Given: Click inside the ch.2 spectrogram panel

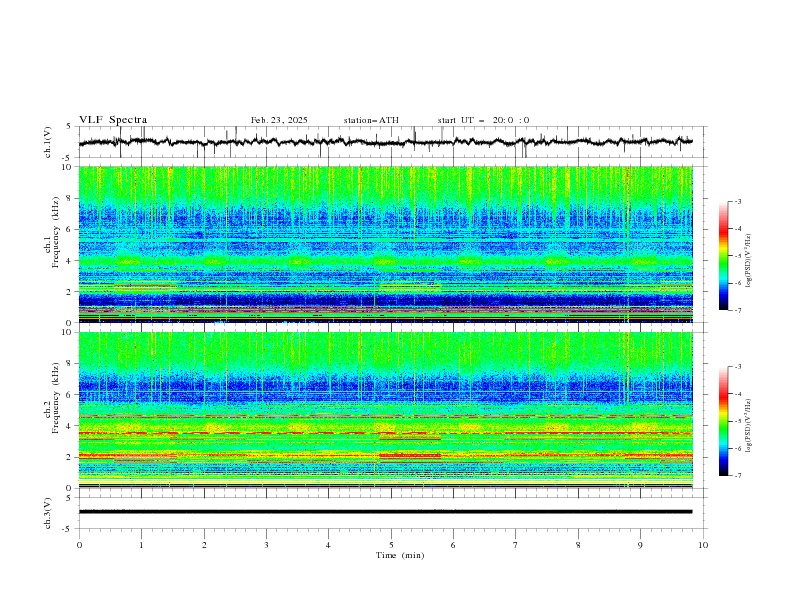Looking at the screenshot, I should [x=385, y=410].
